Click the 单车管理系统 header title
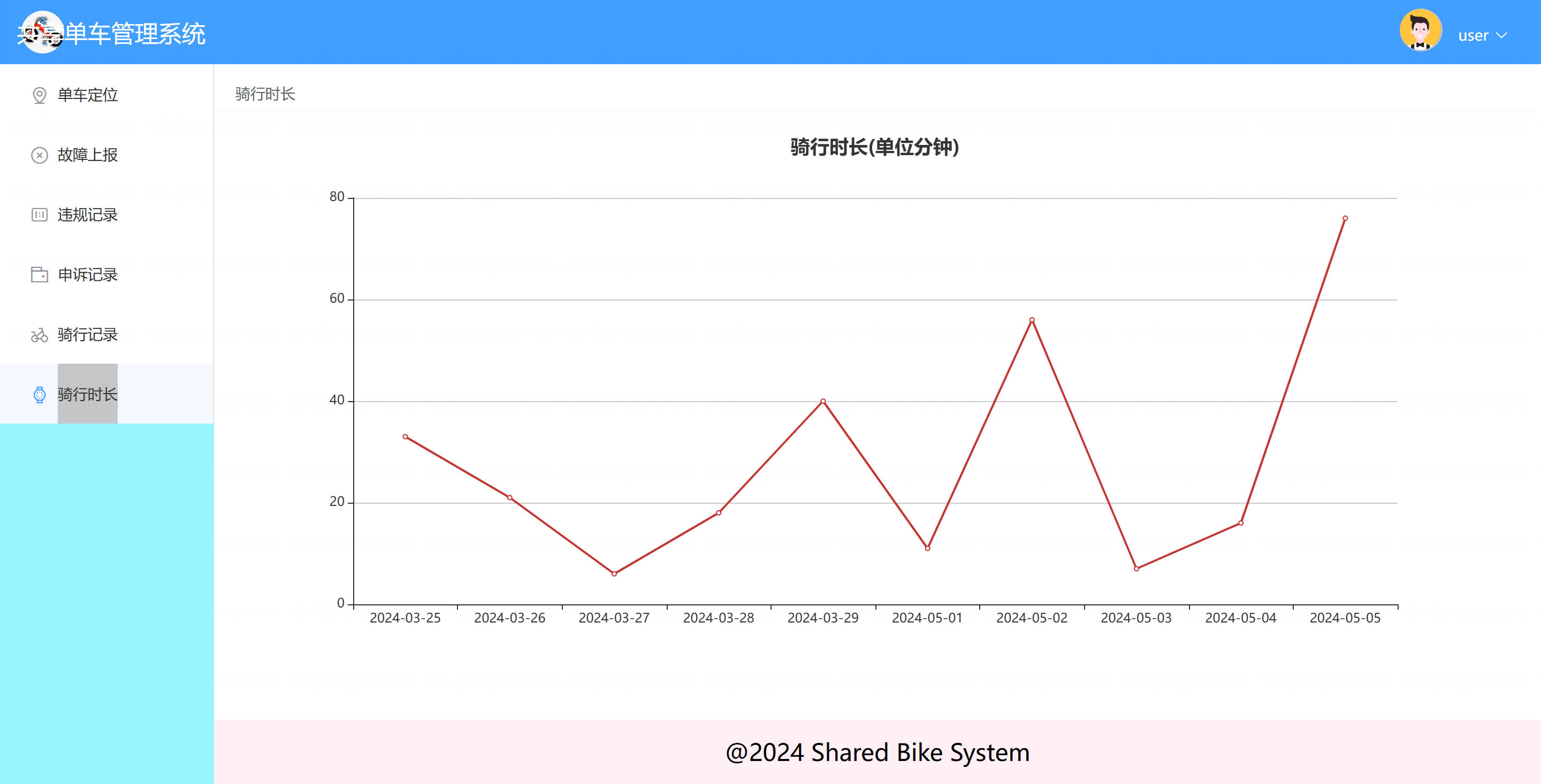Screen dimensions: 1541x784 [x=135, y=34]
